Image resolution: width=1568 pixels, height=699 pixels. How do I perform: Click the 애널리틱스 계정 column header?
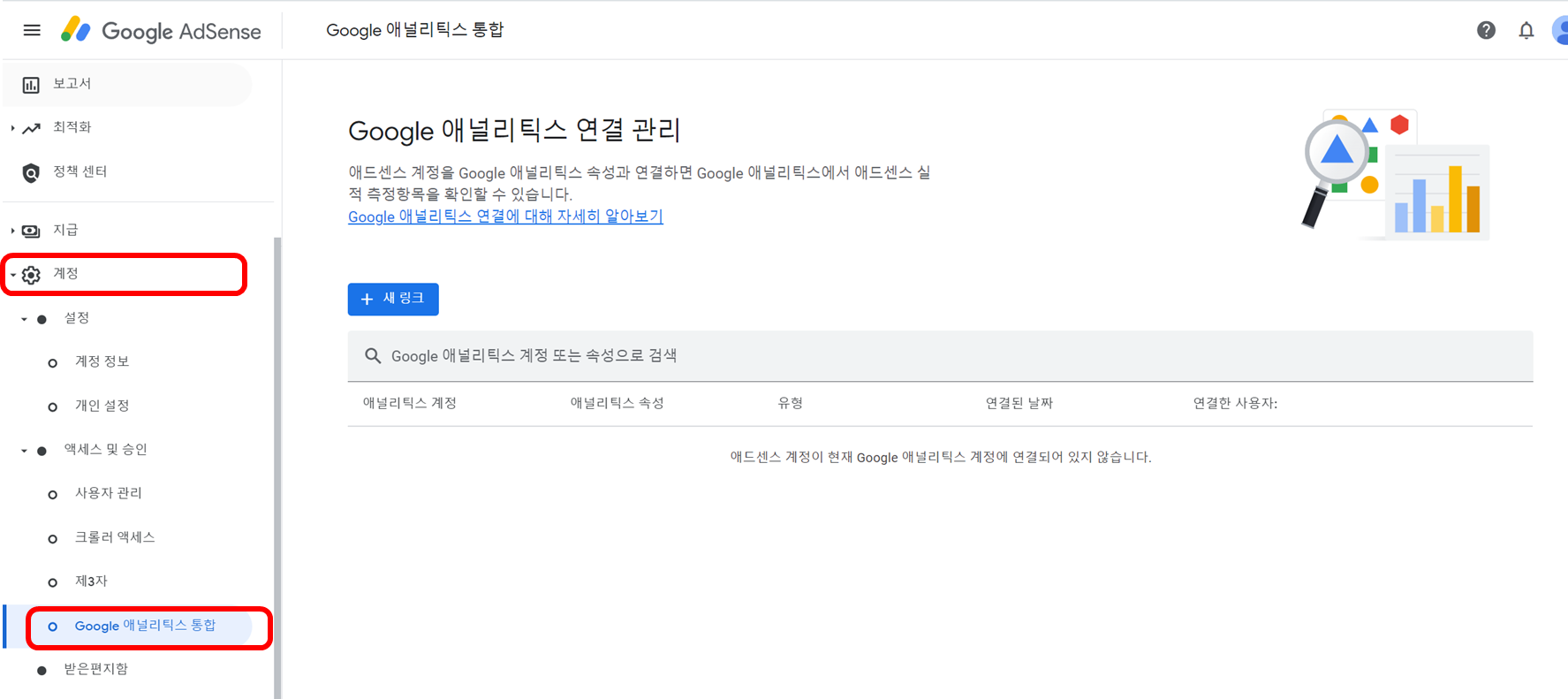(410, 403)
